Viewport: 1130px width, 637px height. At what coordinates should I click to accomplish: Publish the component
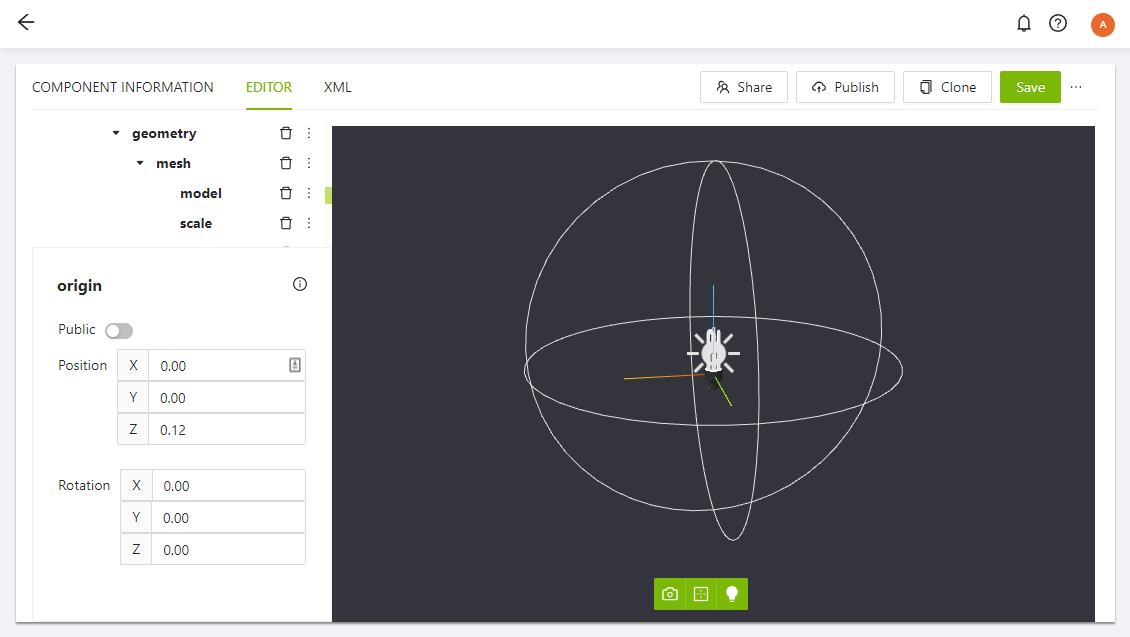tap(845, 87)
